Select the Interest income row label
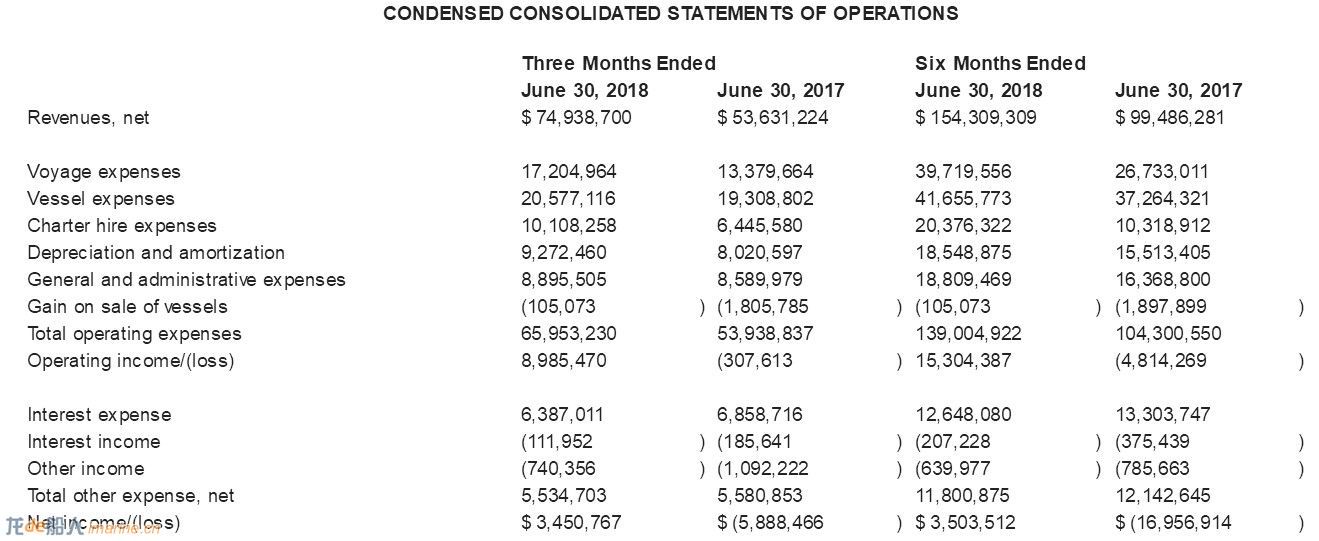This screenshot has width=1319, height=541. pyautogui.click(x=93, y=442)
